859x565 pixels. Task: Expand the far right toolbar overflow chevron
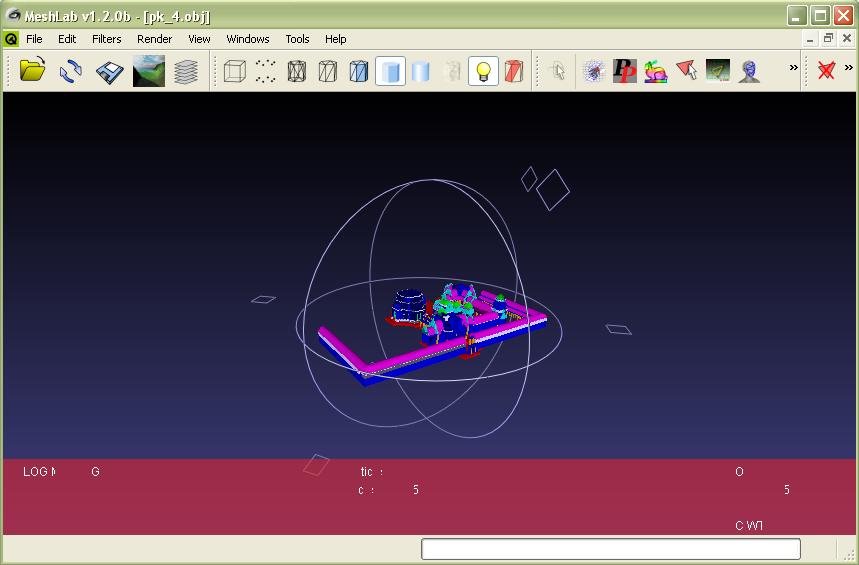[849, 67]
